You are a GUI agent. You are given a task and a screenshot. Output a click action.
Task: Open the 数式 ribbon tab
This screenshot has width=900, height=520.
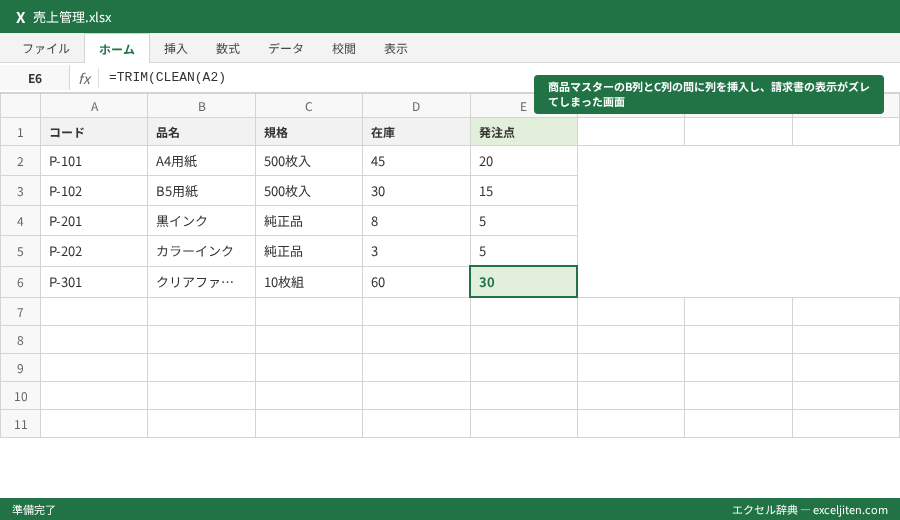[x=228, y=49]
